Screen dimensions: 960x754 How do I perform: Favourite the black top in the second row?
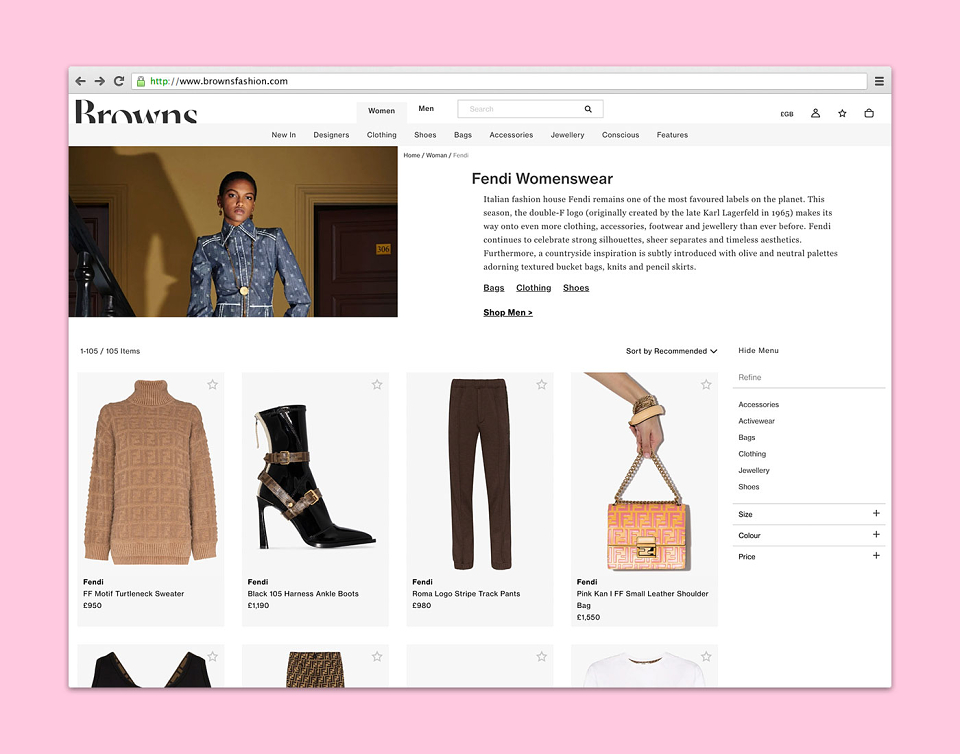pyautogui.click(x=212, y=656)
